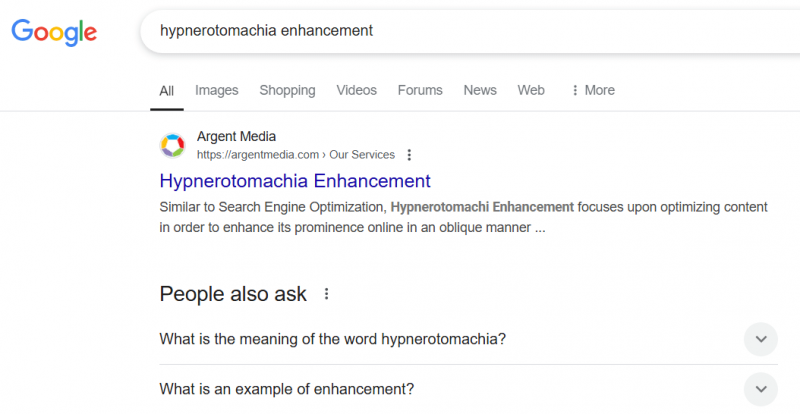Expand chevron for hypnerotomachia meaning question
The image size is (800, 414).
[761, 339]
